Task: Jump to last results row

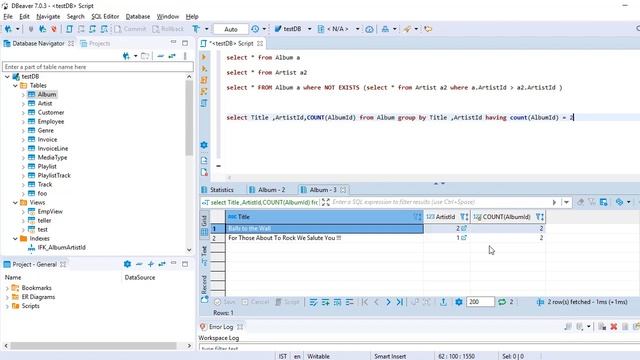Action: (x=400, y=302)
